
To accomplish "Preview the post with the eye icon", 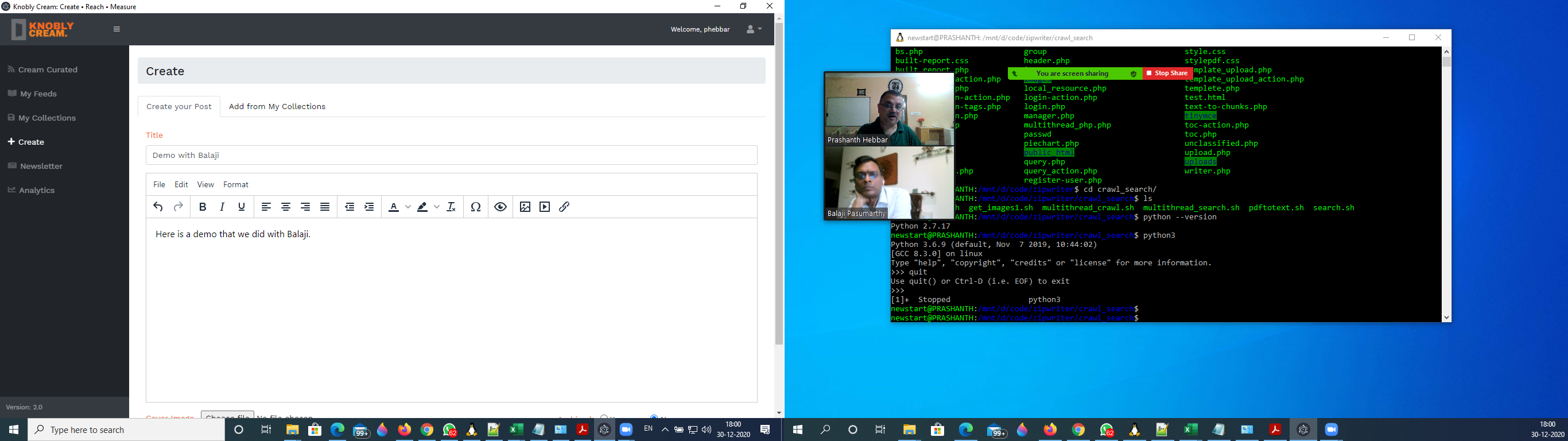I will [500, 207].
